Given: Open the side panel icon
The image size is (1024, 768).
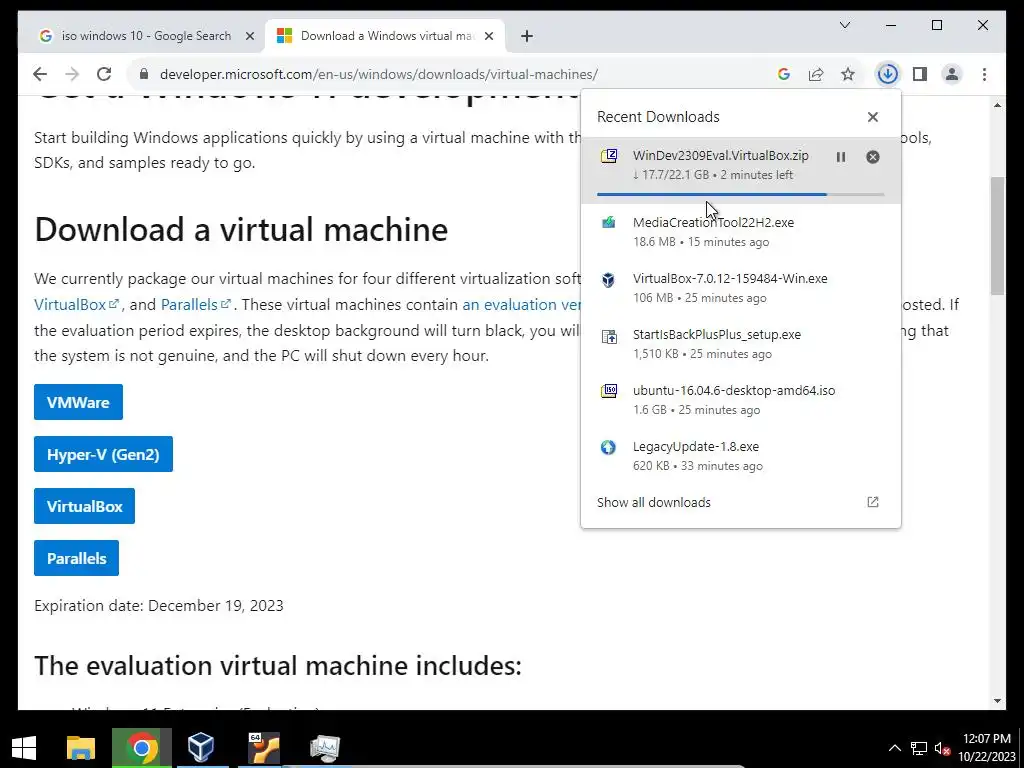Looking at the screenshot, I should click(x=920, y=74).
